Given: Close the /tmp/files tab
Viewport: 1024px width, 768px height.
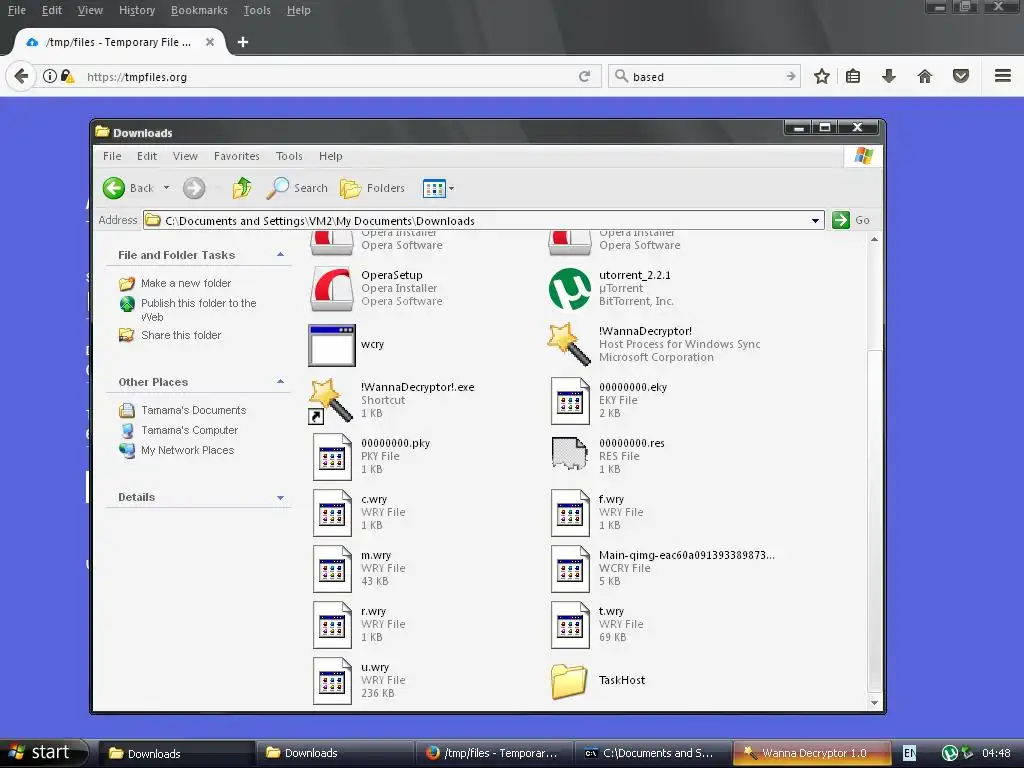Looking at the screenshot, I should (x=210, y=42).
